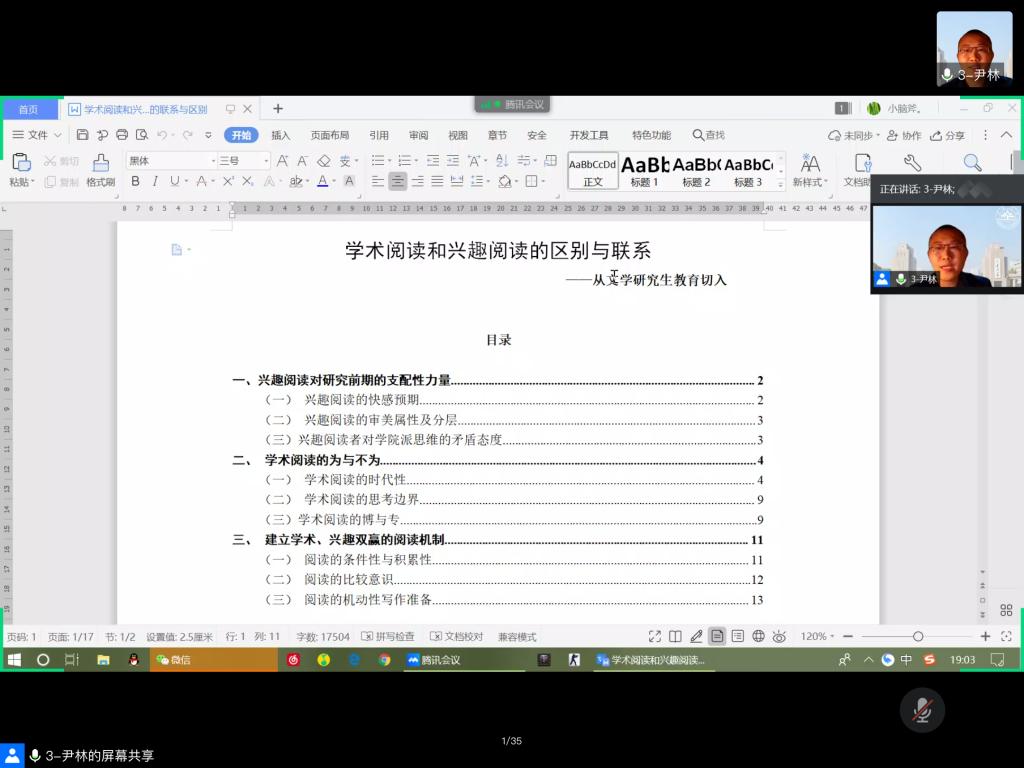Apply character shading with the shaded A icon

coord(349,181)
